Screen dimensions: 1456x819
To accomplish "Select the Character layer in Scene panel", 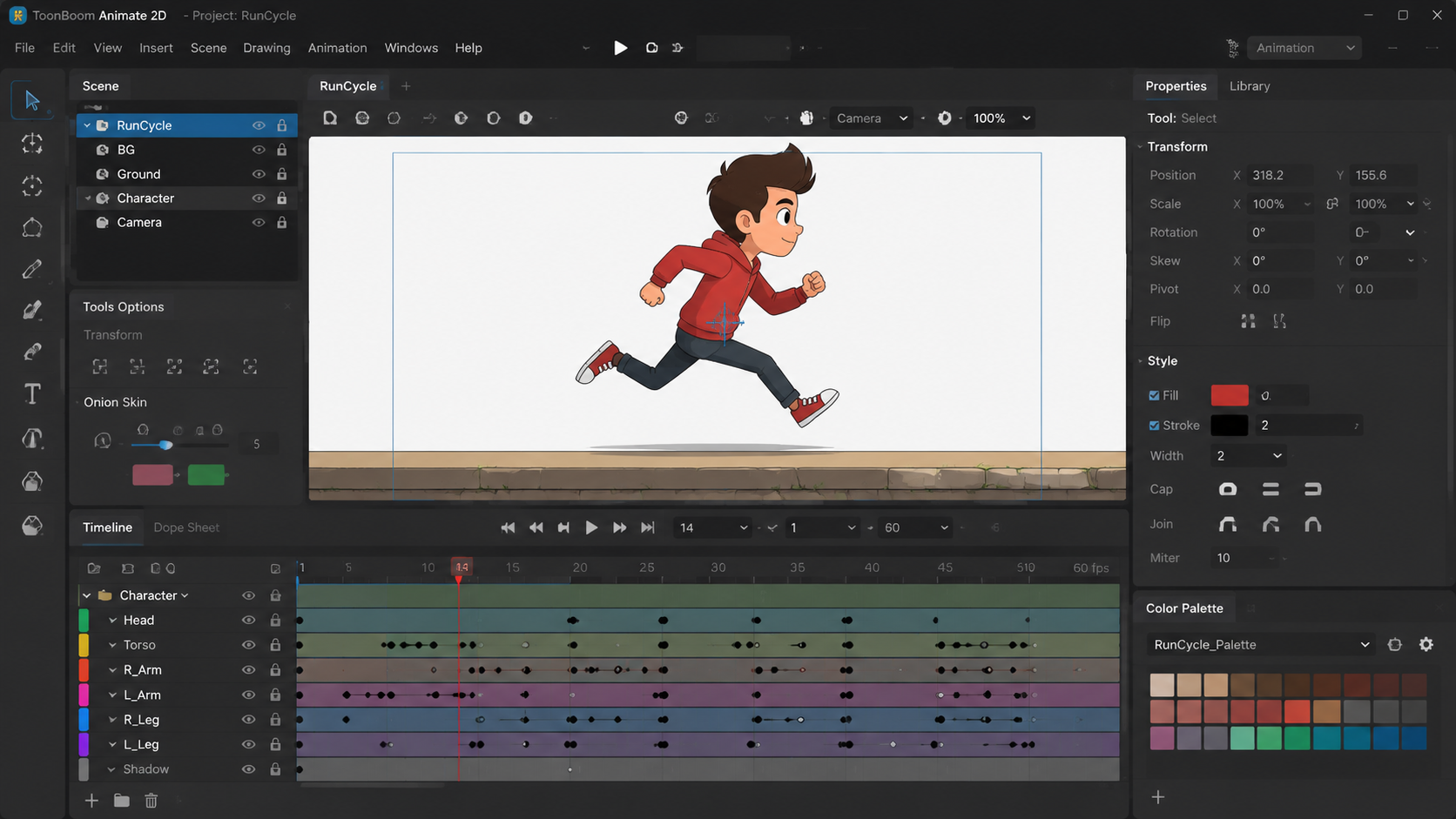I will click(x=187, y=198).
